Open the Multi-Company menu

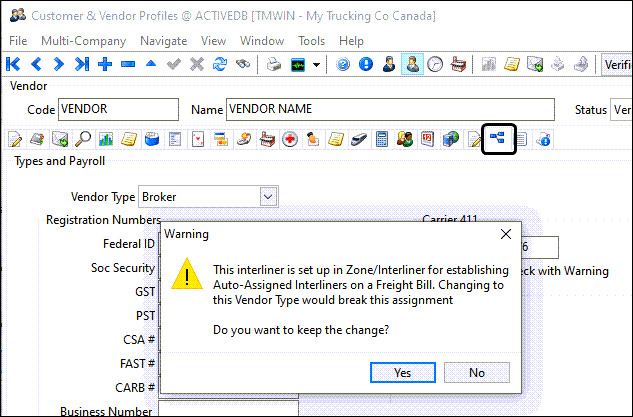click(83, 41)
